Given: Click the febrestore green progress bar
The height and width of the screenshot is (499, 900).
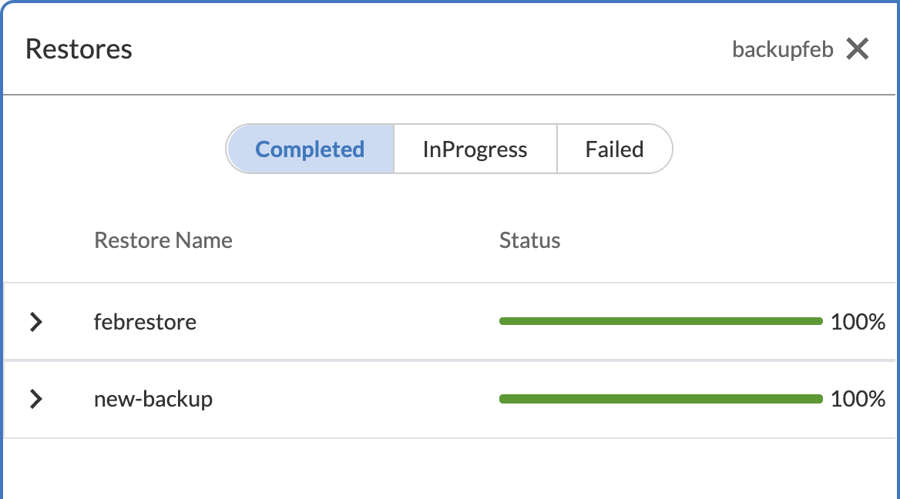Looking at the screenshot, I should [660, 321].
